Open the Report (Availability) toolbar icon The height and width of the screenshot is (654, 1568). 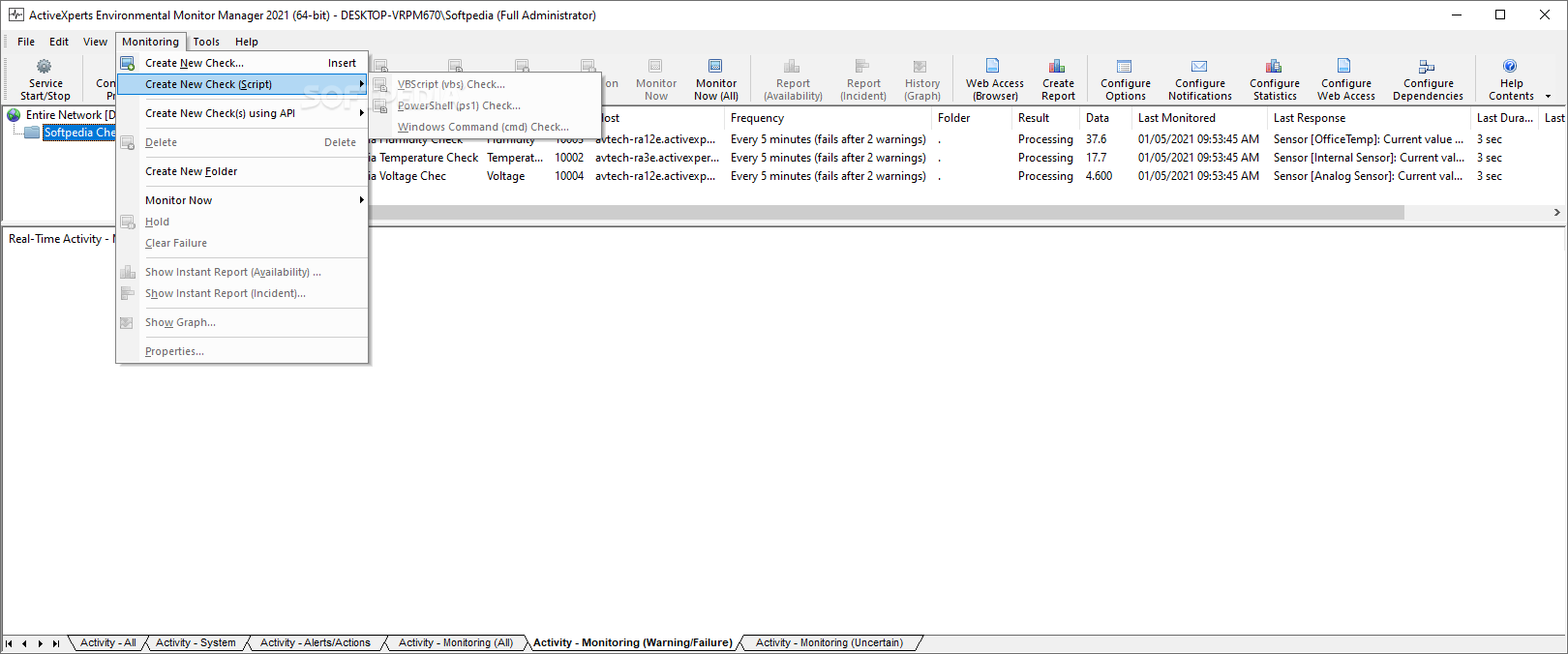(x=792, y=67)
